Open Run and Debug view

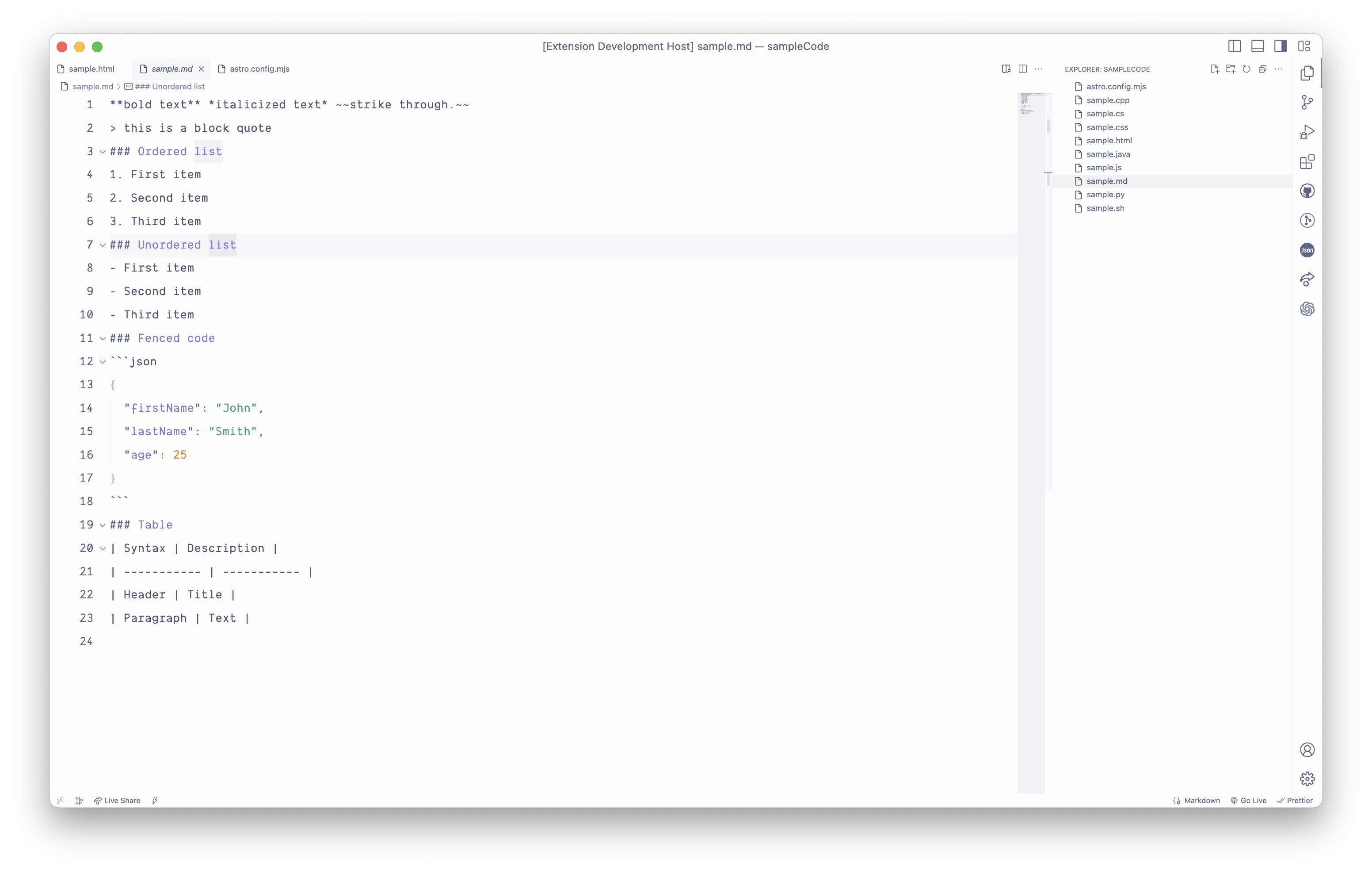(x=1307, y=132)
